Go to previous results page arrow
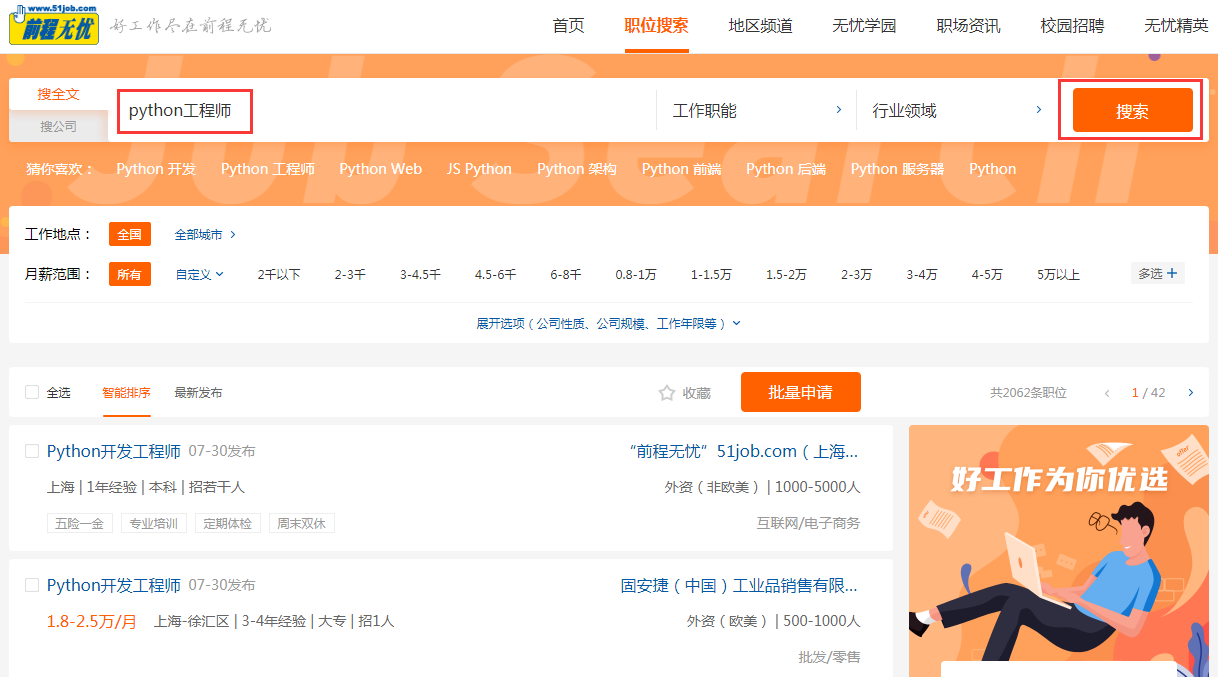The width and height of the screenshot is (1218, 677). [1107, 393]
